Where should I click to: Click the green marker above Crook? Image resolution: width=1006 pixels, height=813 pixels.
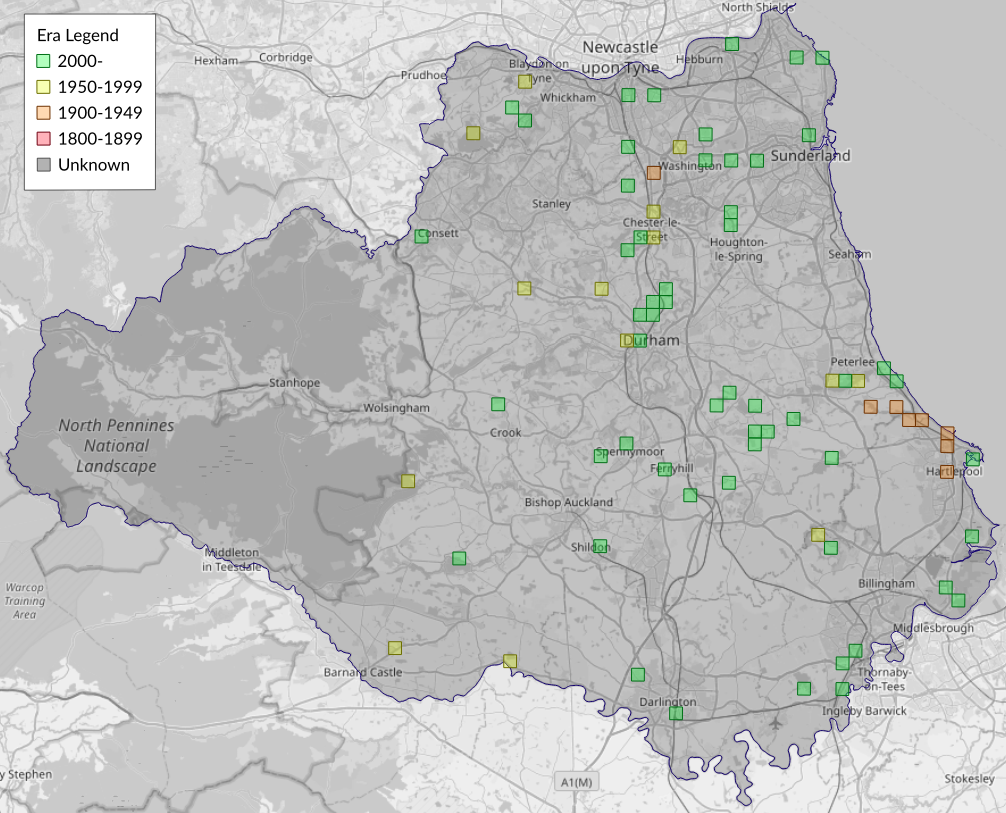tap(498, 404)
